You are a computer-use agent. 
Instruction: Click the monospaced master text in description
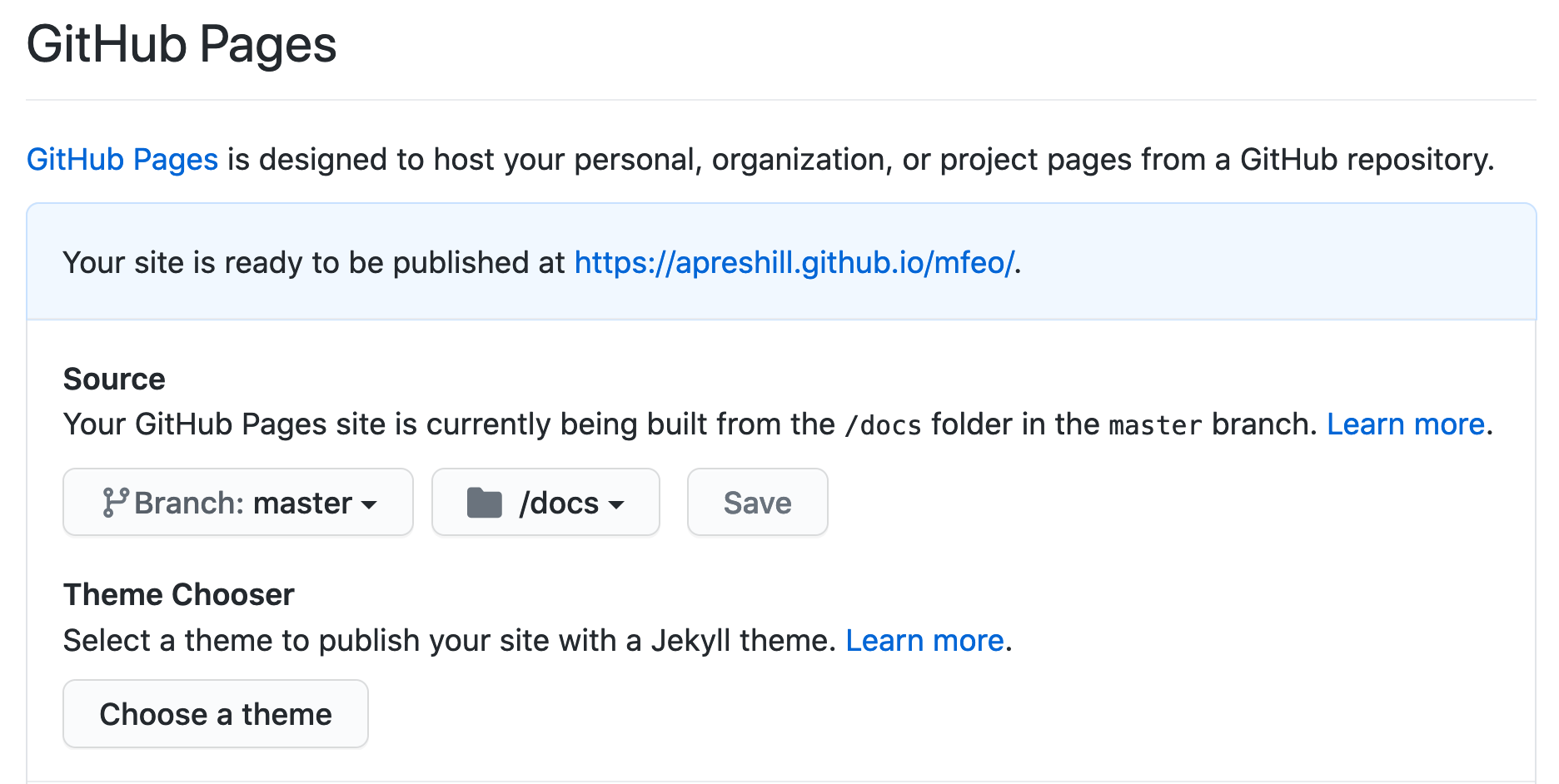tap(1156, 425)
